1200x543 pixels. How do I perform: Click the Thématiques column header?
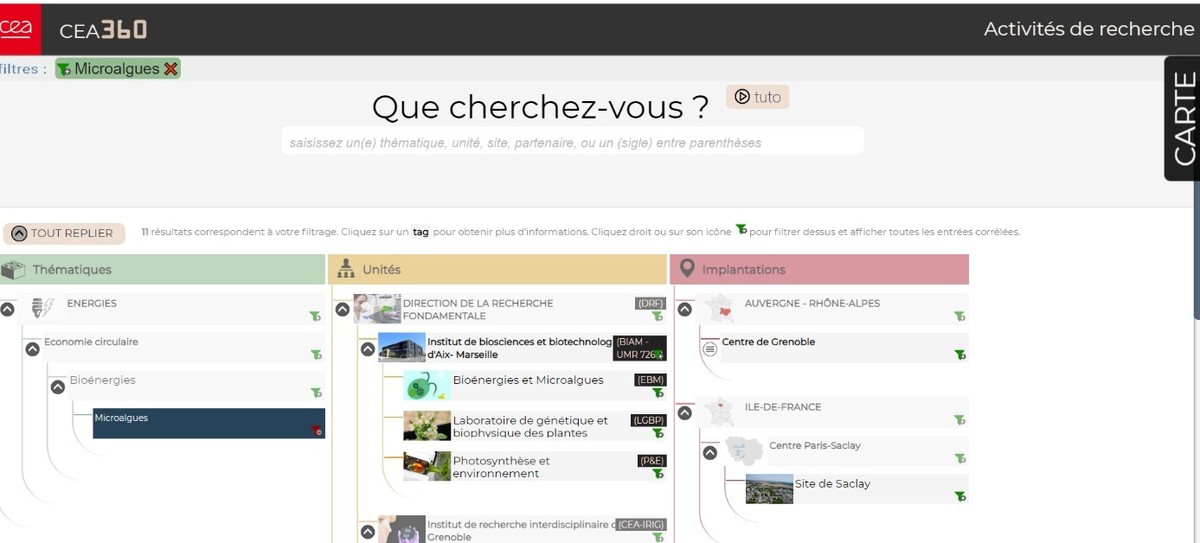[72, 270]
